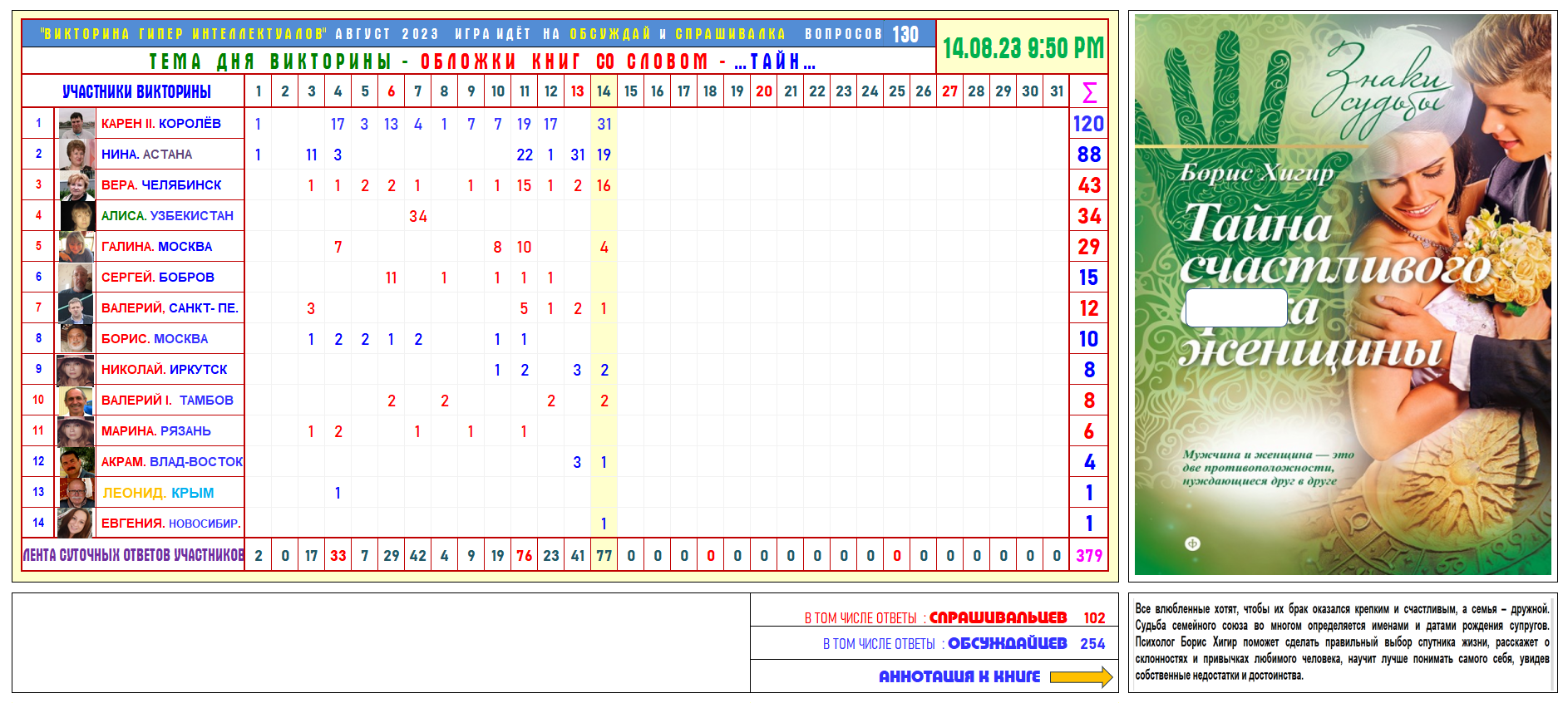
Task: Click the red day 27 column header
Action: click(950, 91)
